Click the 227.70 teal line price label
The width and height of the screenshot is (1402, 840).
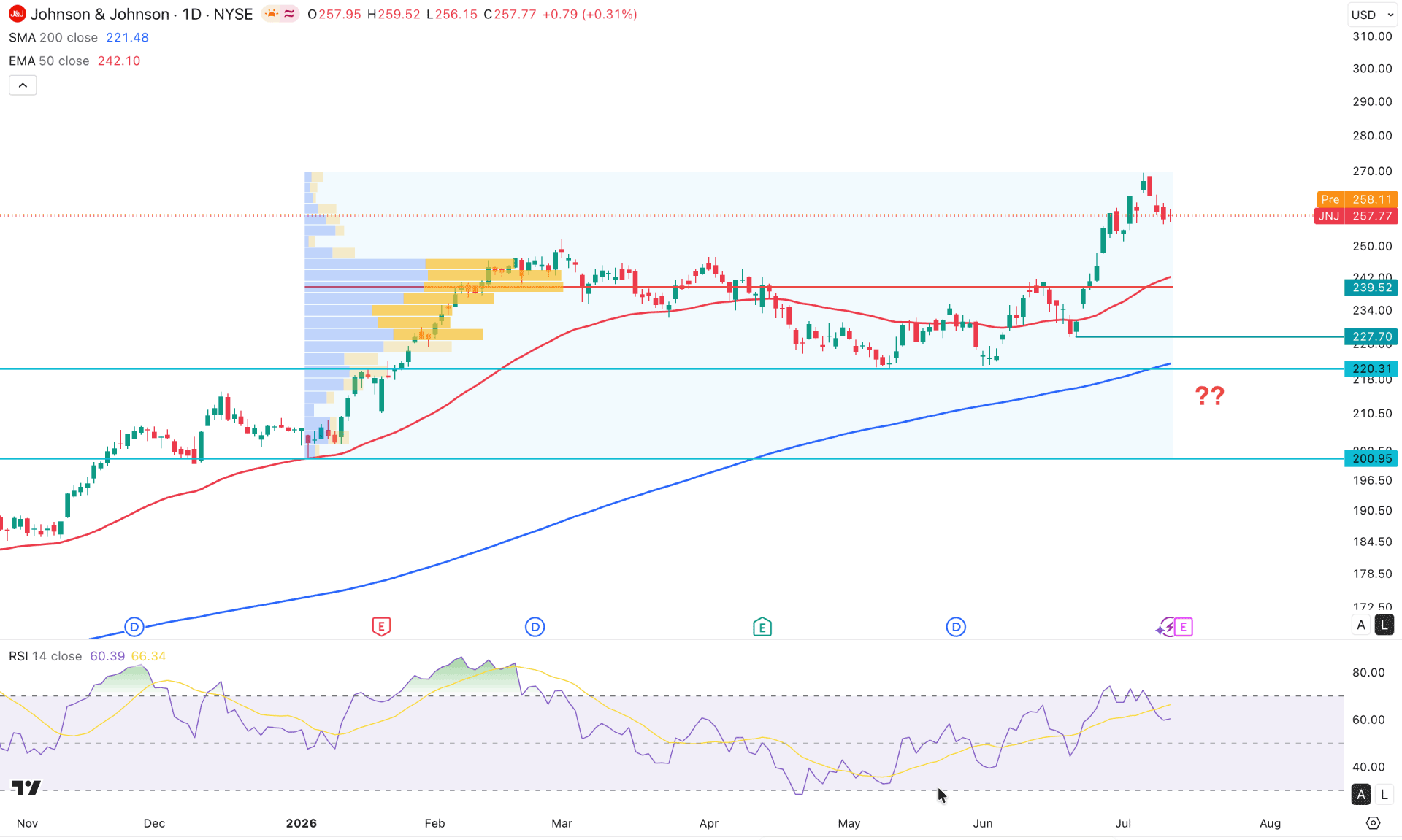pos(1371,336)
